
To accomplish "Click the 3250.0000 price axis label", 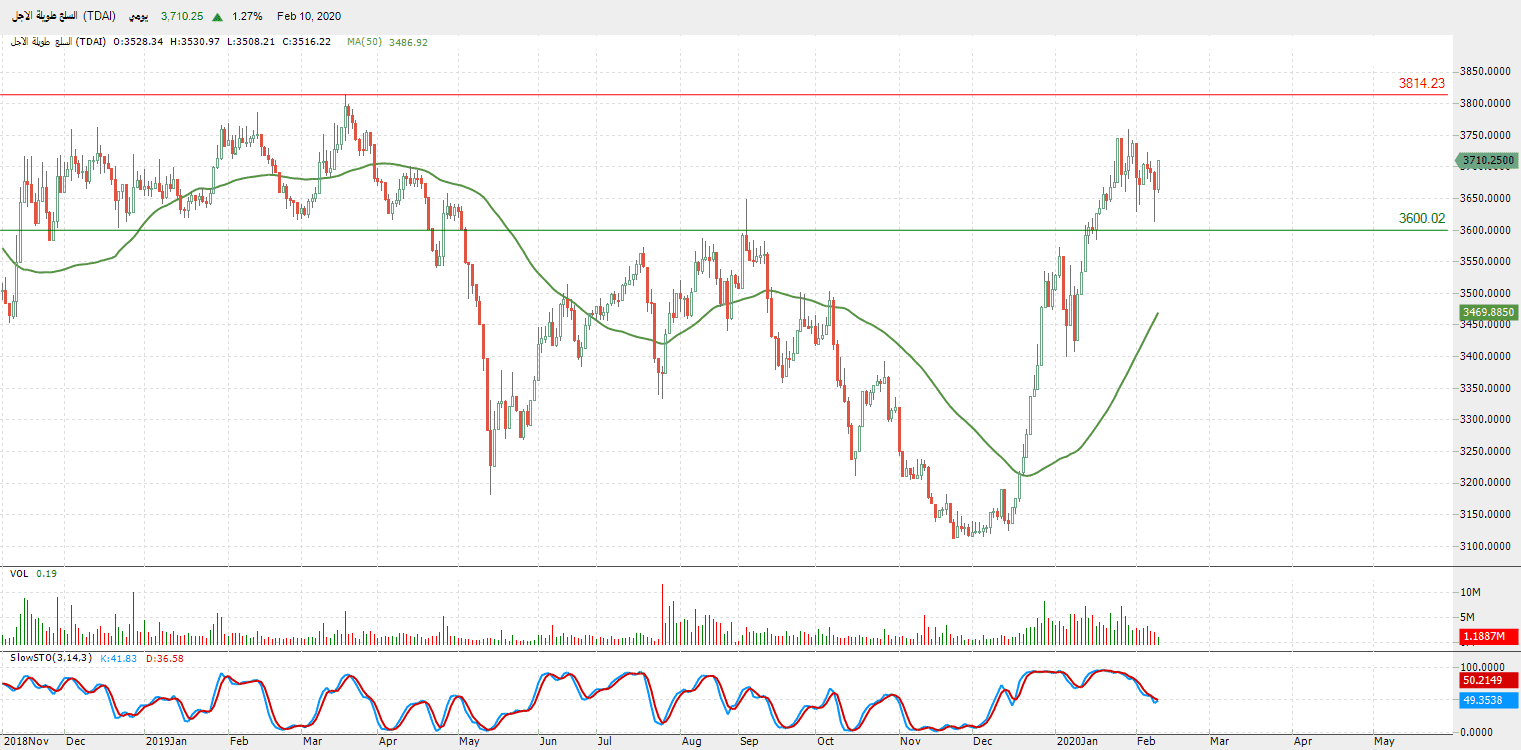I will pyautogui.click(x=1485, y=451).
